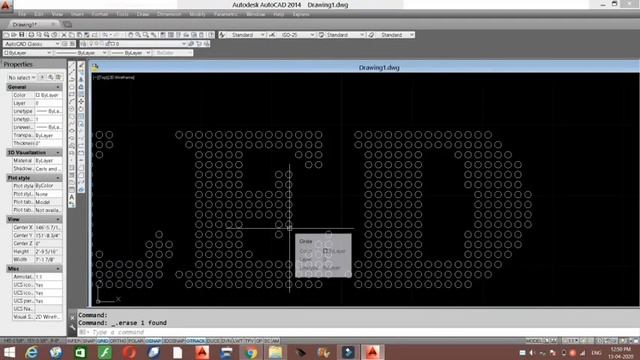The image size is (640, 360).
Task: Toggle OSNAP in status bar
Action: click(153, 341)
